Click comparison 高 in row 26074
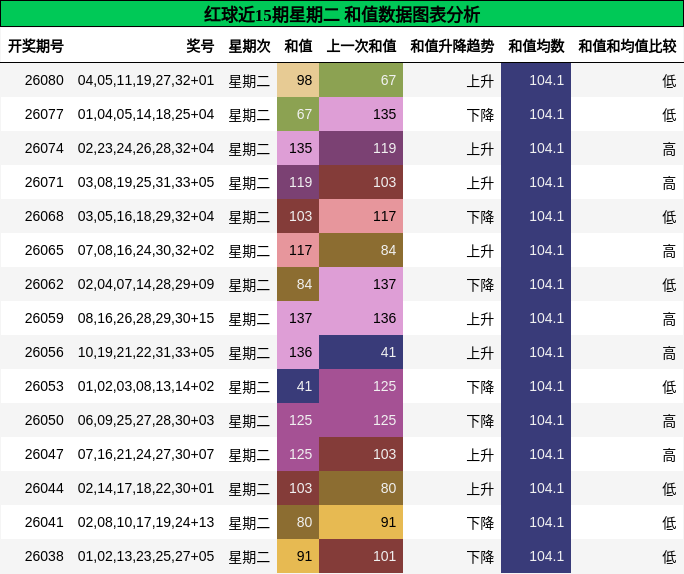This screenshot has height=574, width=684. (x=669, y=149)
